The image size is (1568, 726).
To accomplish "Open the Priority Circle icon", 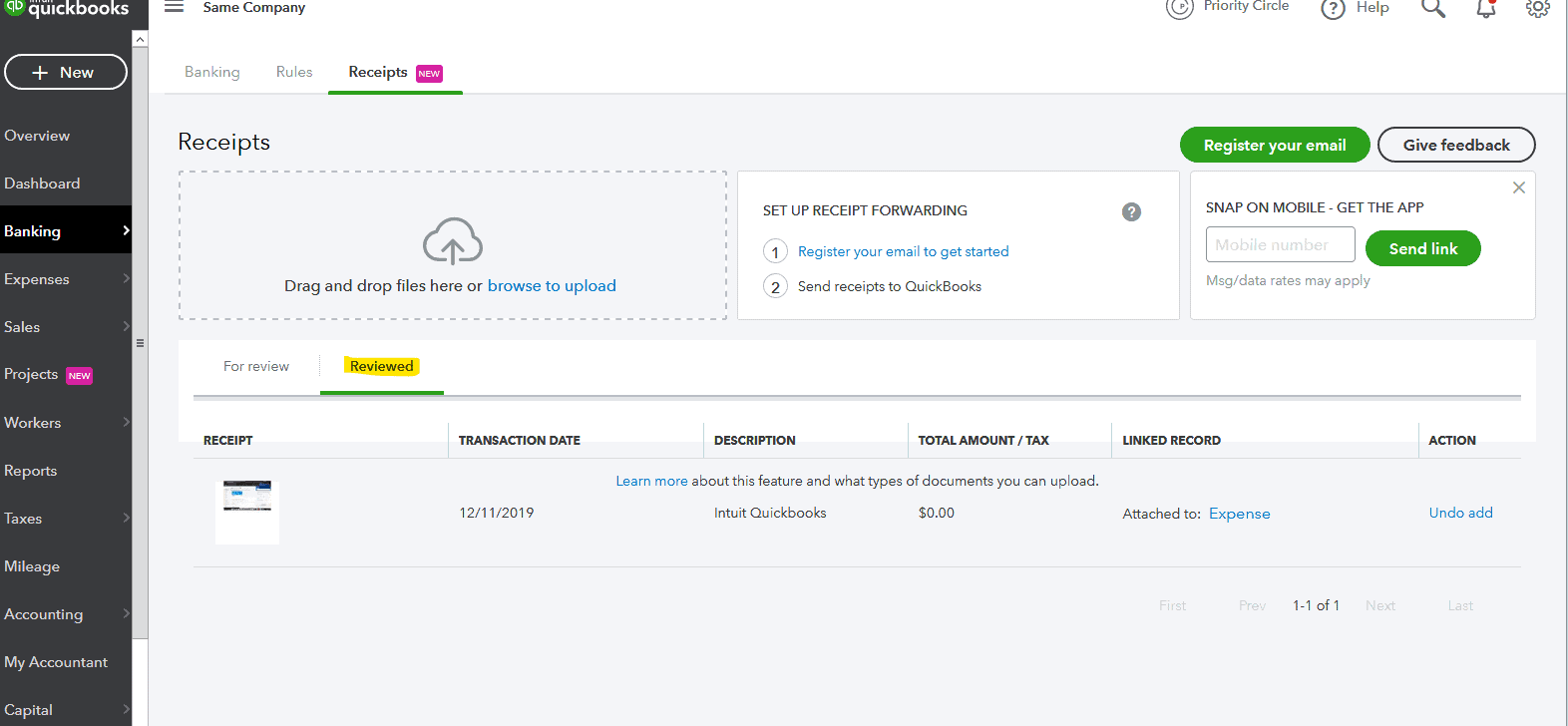I will tap(1180, 8).
